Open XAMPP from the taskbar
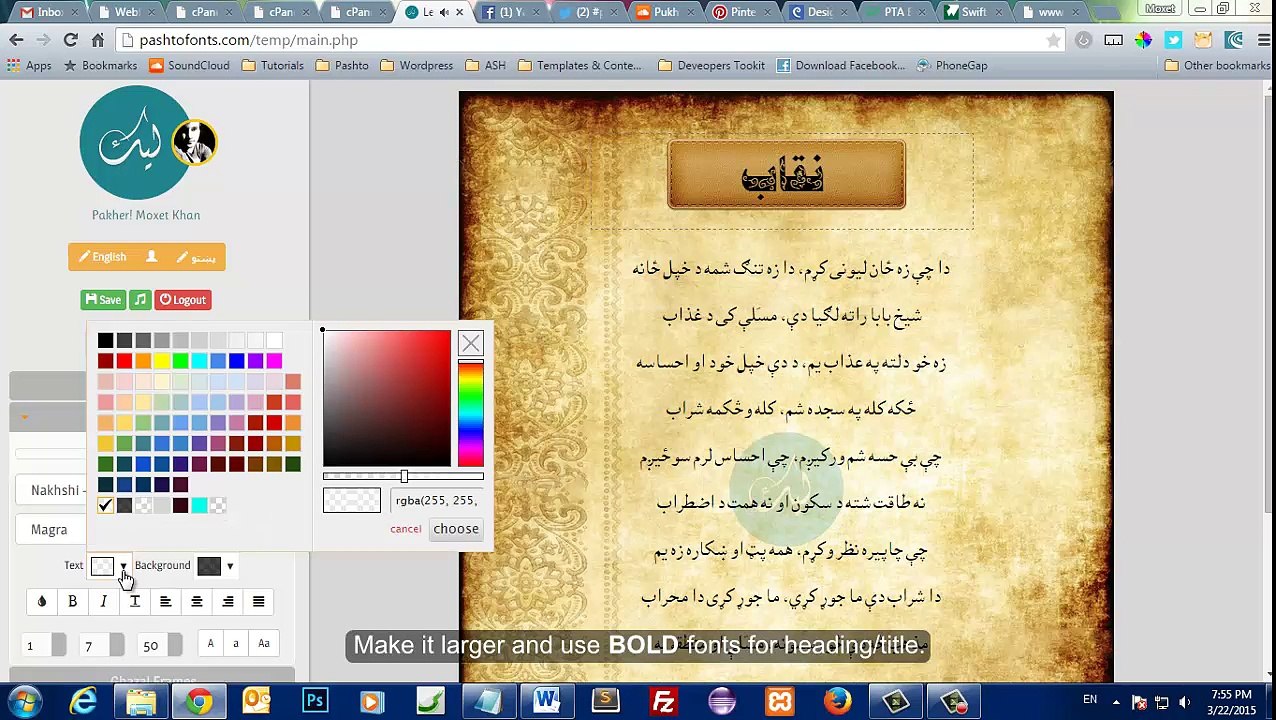This screenshot has width=1276, height=720. 779,701
